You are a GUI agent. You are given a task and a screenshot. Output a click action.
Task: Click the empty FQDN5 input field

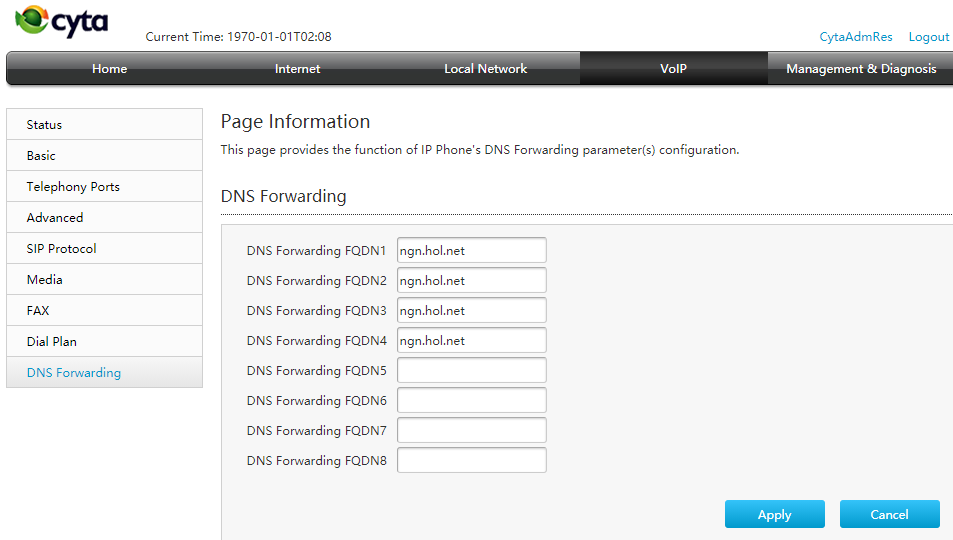472,370
